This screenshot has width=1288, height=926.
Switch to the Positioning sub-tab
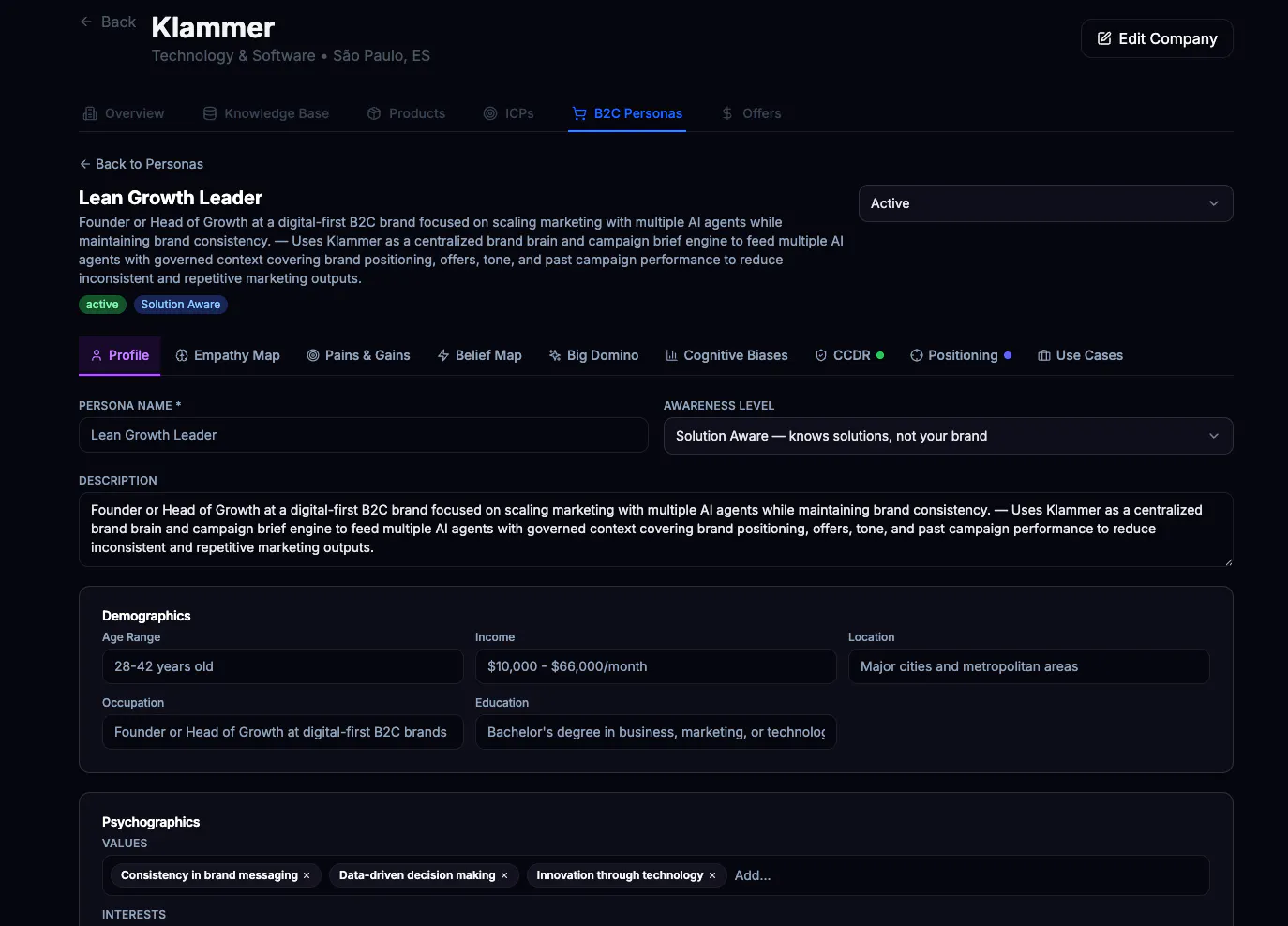click(961, 355)
